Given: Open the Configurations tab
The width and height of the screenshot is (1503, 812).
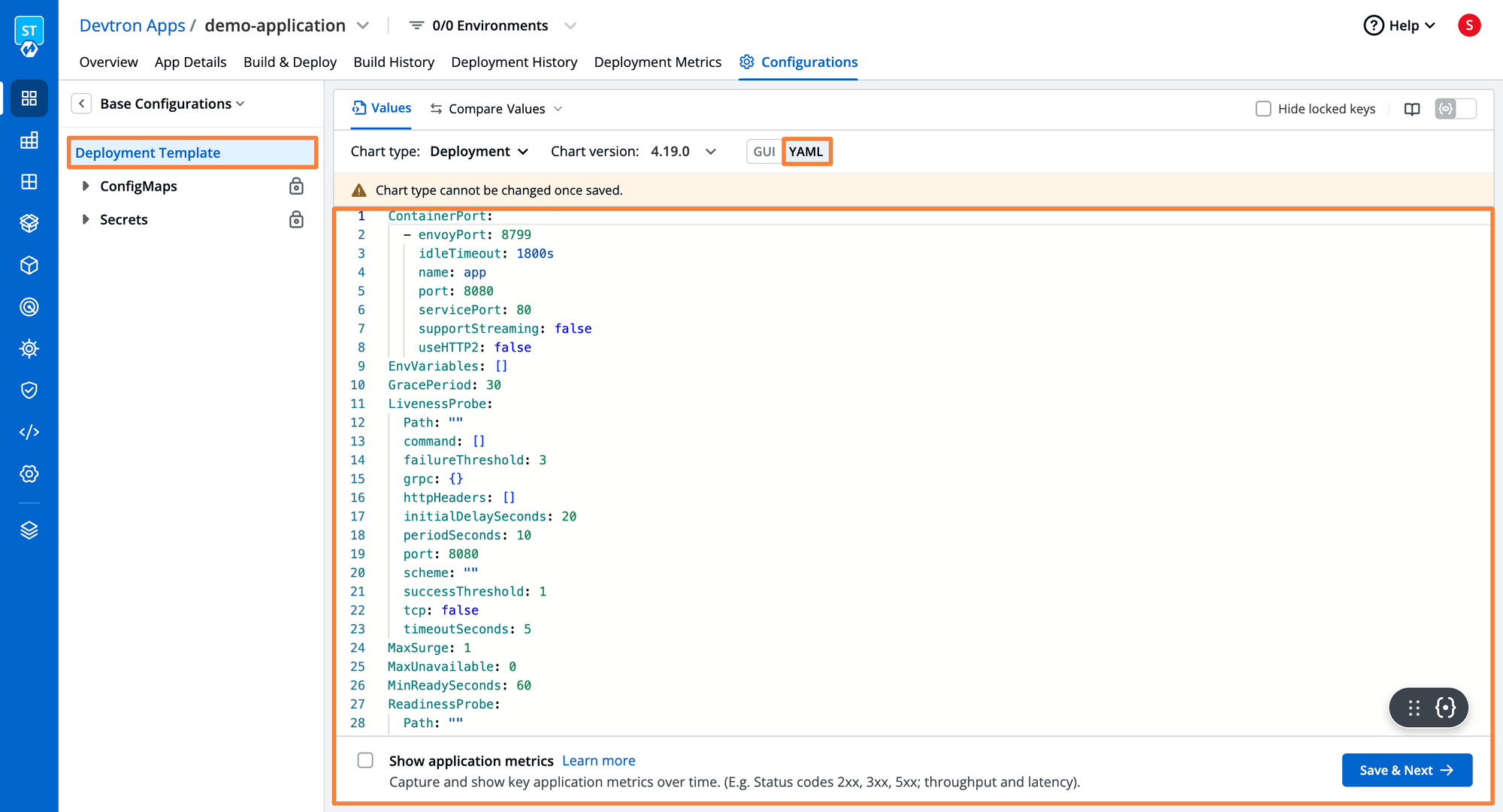Looking at the screenshot, I should [798, 62].
